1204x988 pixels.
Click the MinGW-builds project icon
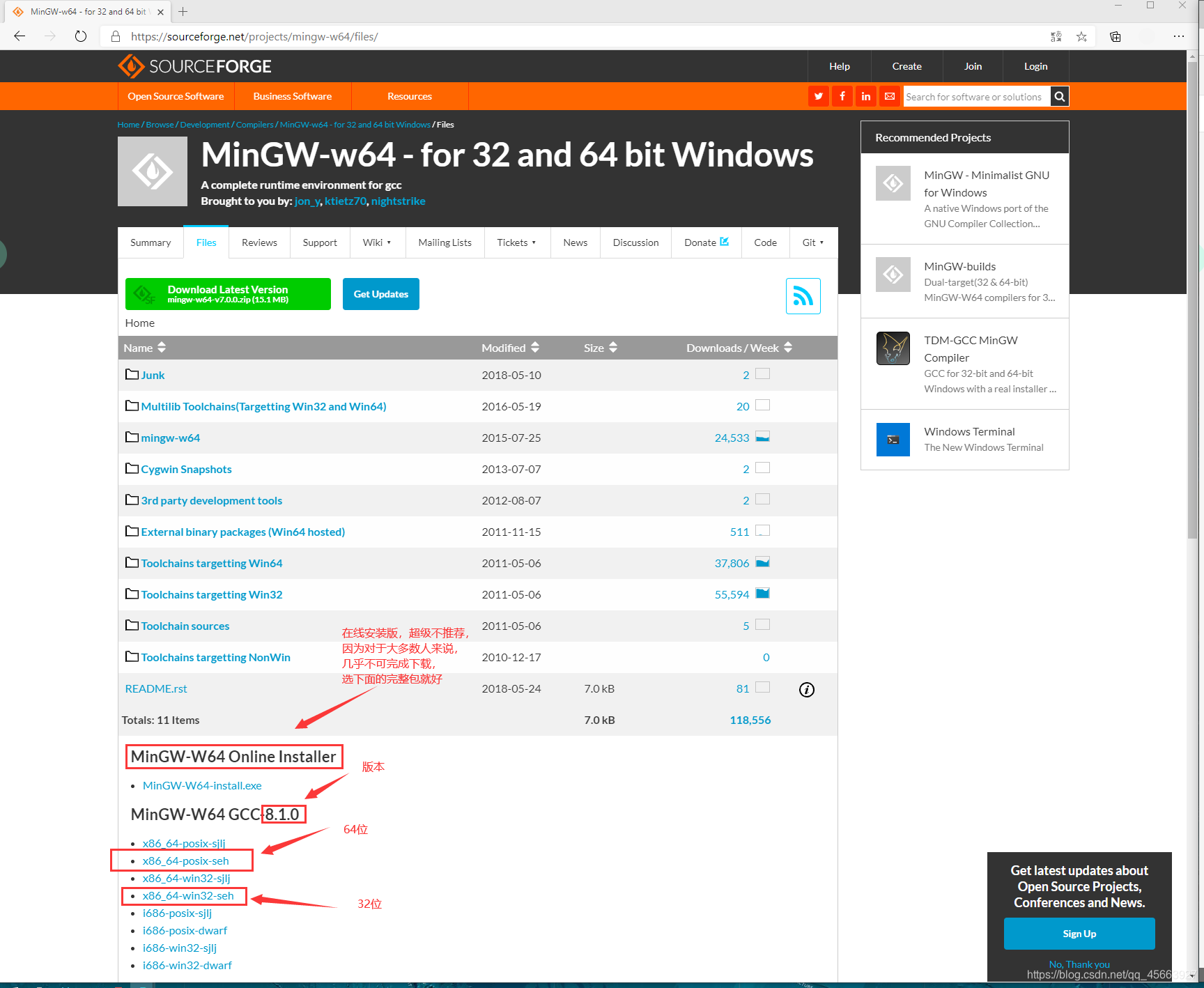893,275
